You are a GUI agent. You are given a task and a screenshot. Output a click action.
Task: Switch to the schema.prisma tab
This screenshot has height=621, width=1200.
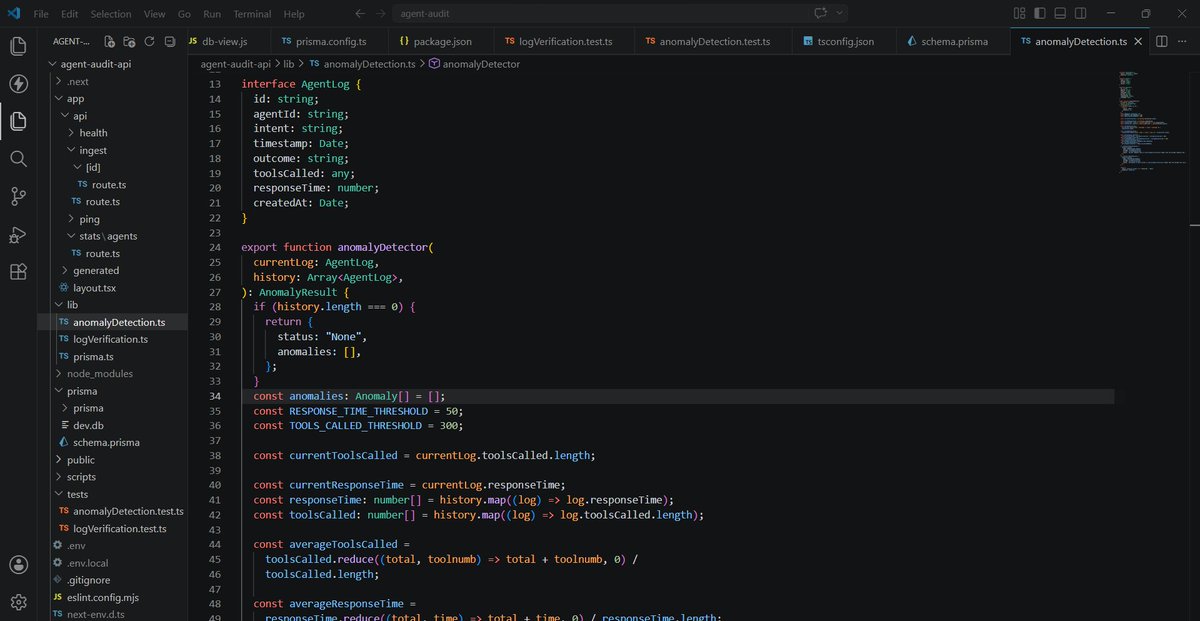tap(955, 42)
